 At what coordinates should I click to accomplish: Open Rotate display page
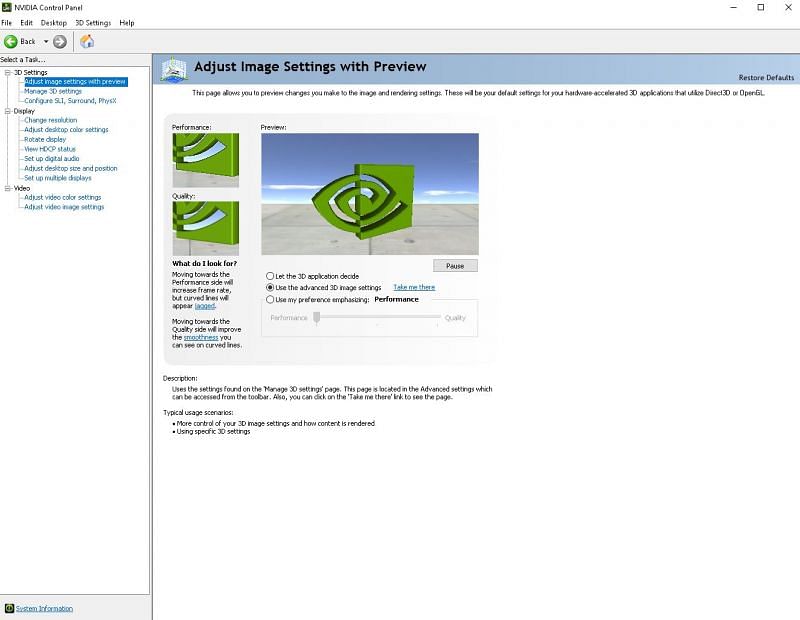[45, 139]
